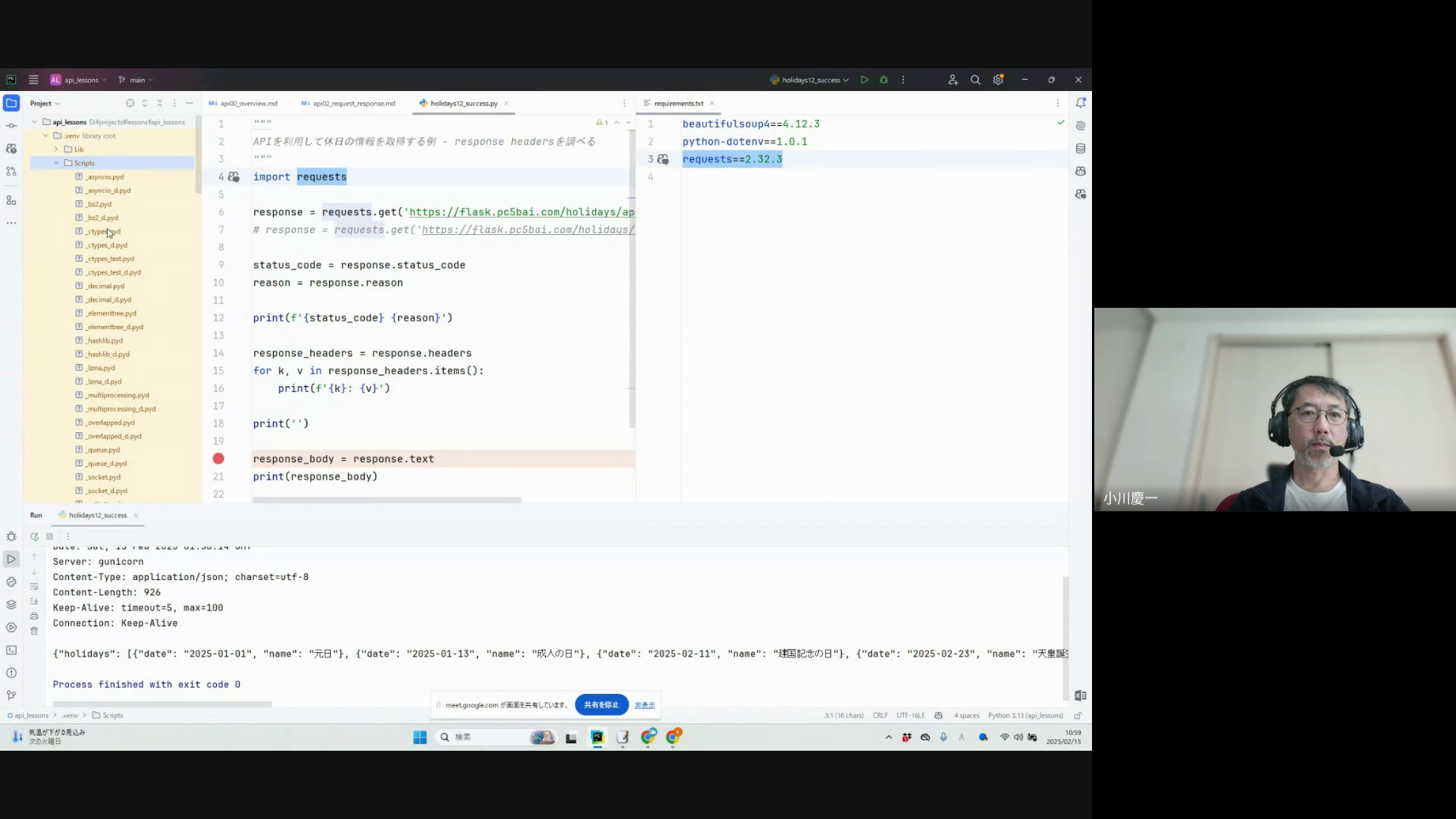The width and height of the screenshot is (1456, 819).
Task: Open the Terminal tool window icon
Action: pos(11,650)
